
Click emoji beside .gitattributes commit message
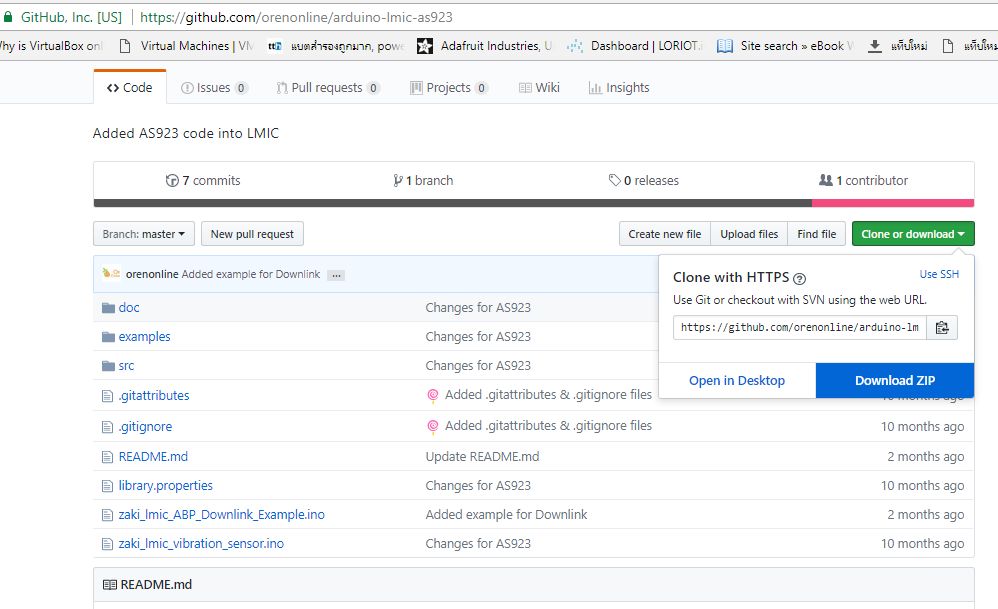pos(433,396)
